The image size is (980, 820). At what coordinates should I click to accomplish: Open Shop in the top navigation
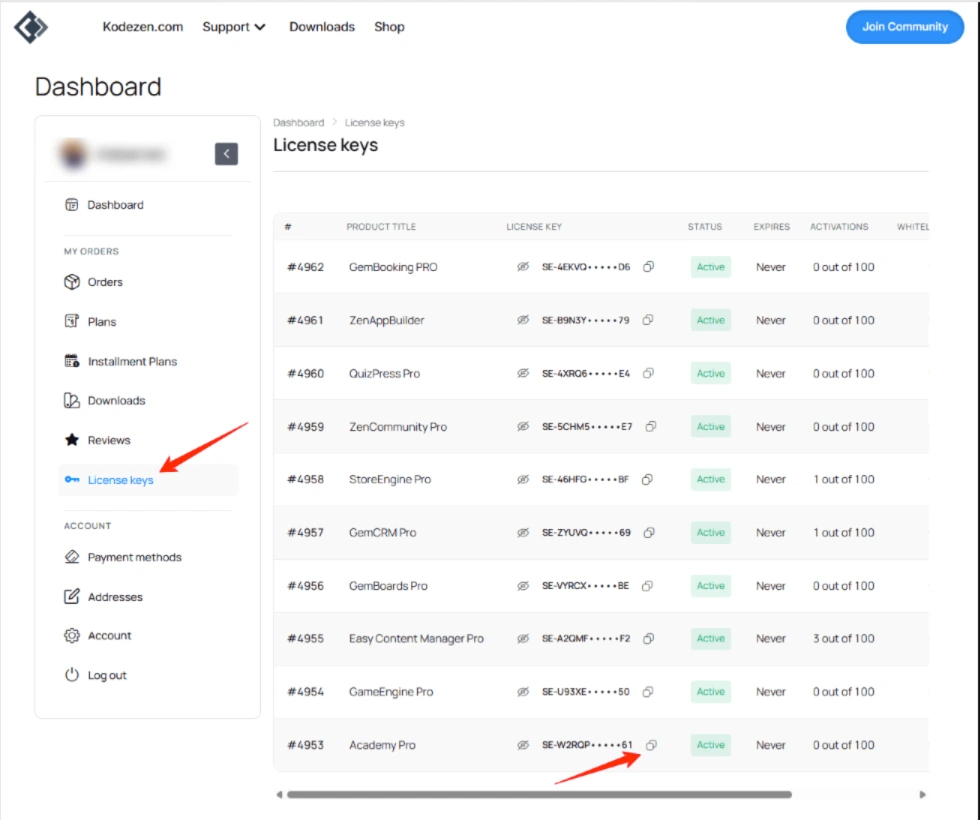tap(389, 27)
